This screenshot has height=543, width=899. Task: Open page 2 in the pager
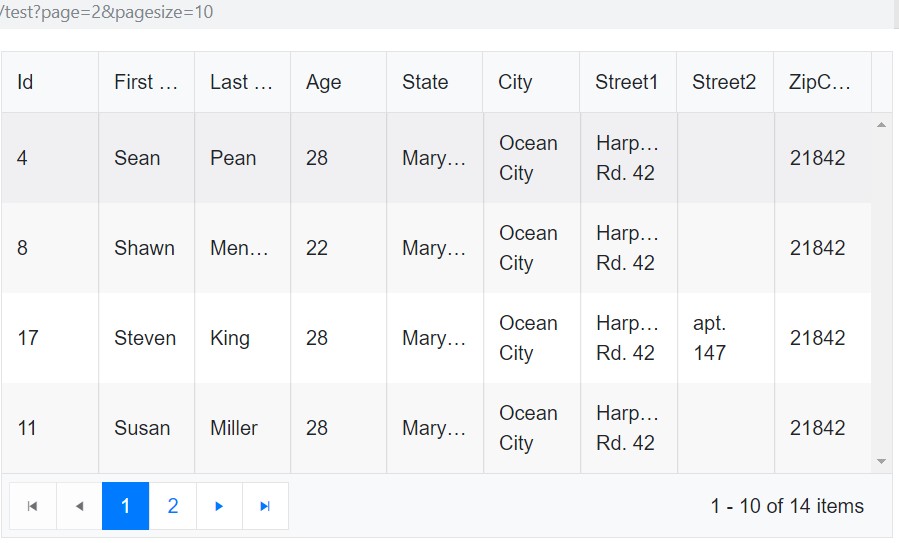(172, 506)
